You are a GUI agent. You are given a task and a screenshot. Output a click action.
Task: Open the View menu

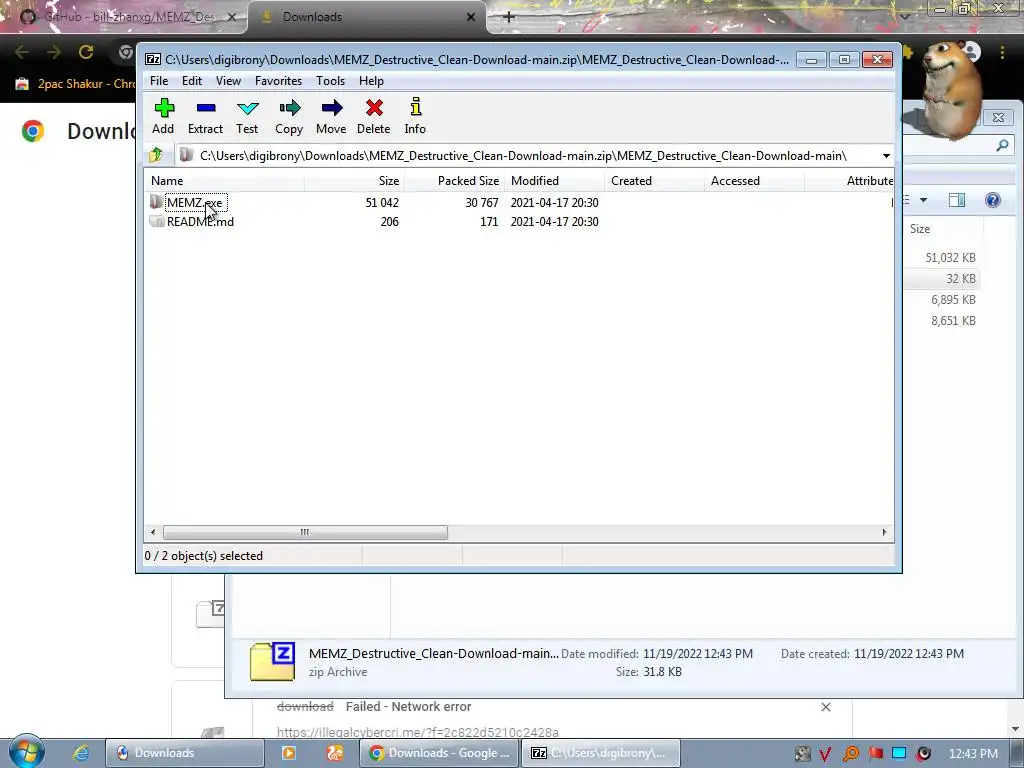pos(228,80)
